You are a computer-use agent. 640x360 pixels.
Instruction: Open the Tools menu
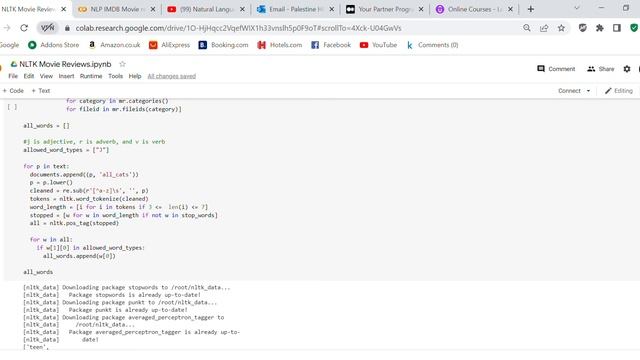click(116, 76)
